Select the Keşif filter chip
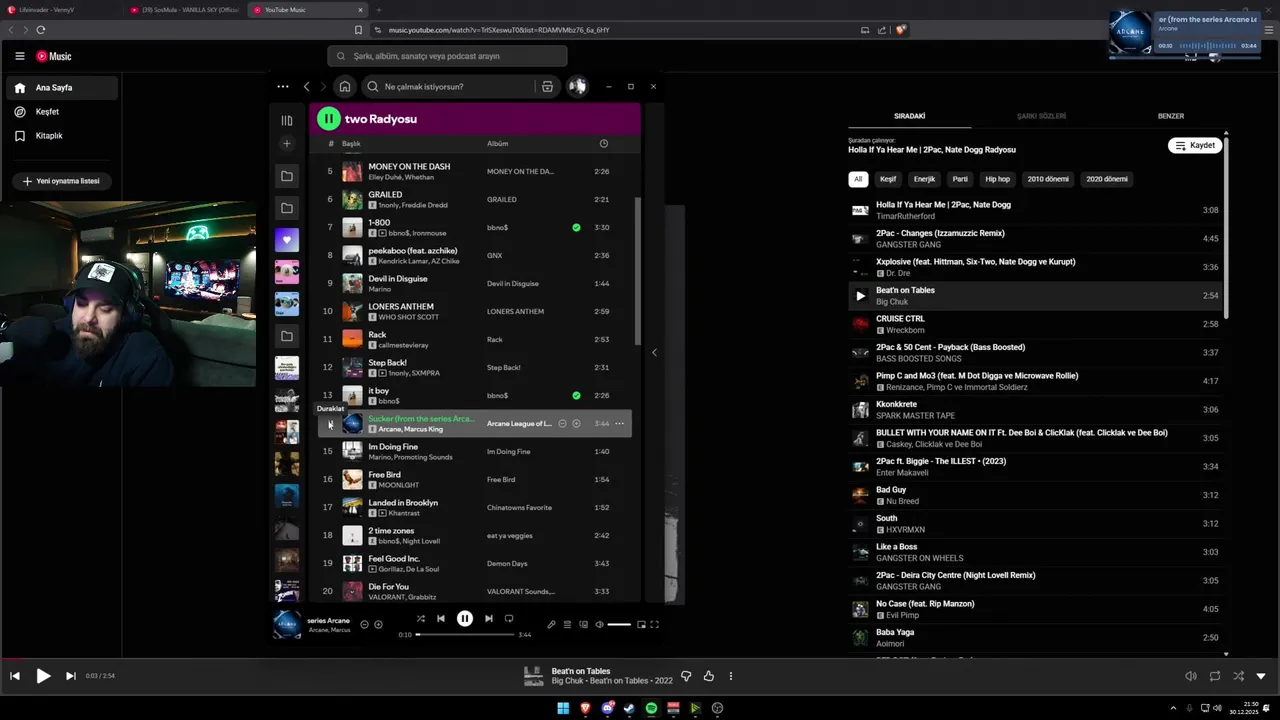 pyautogui.click(x=888, y=179)
